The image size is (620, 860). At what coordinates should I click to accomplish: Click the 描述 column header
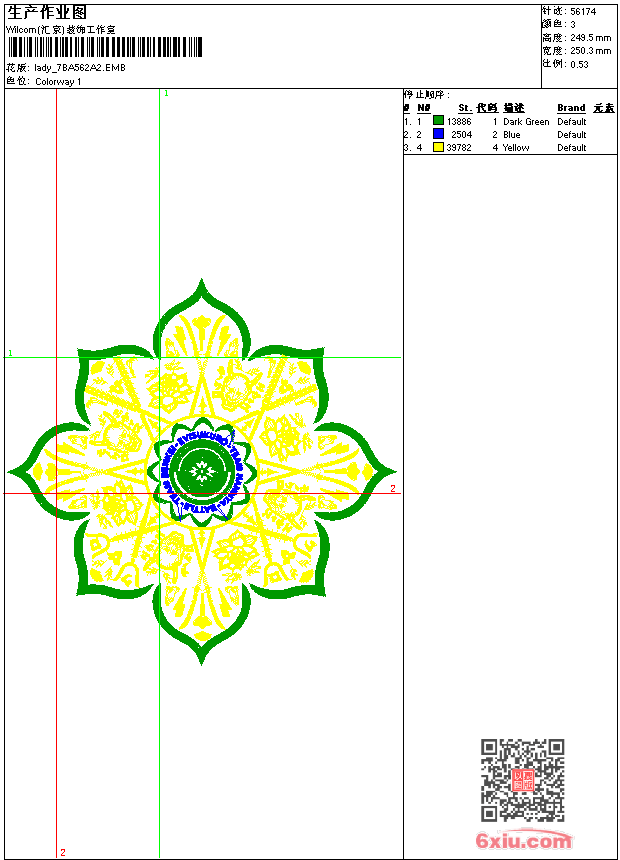(513, 108)
